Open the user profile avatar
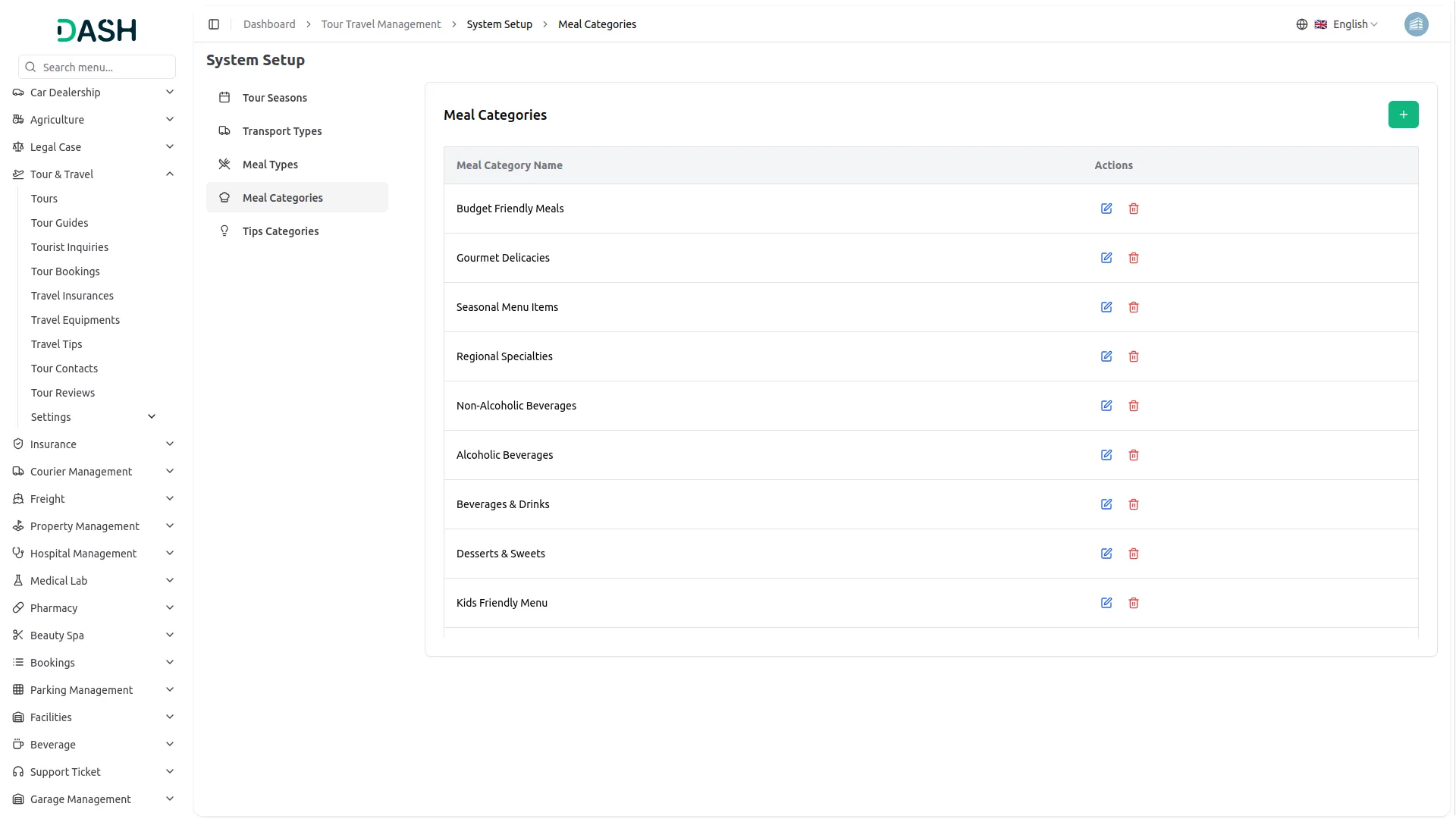Screen dimensions: 1456x819 click(x=1416, y=24)
